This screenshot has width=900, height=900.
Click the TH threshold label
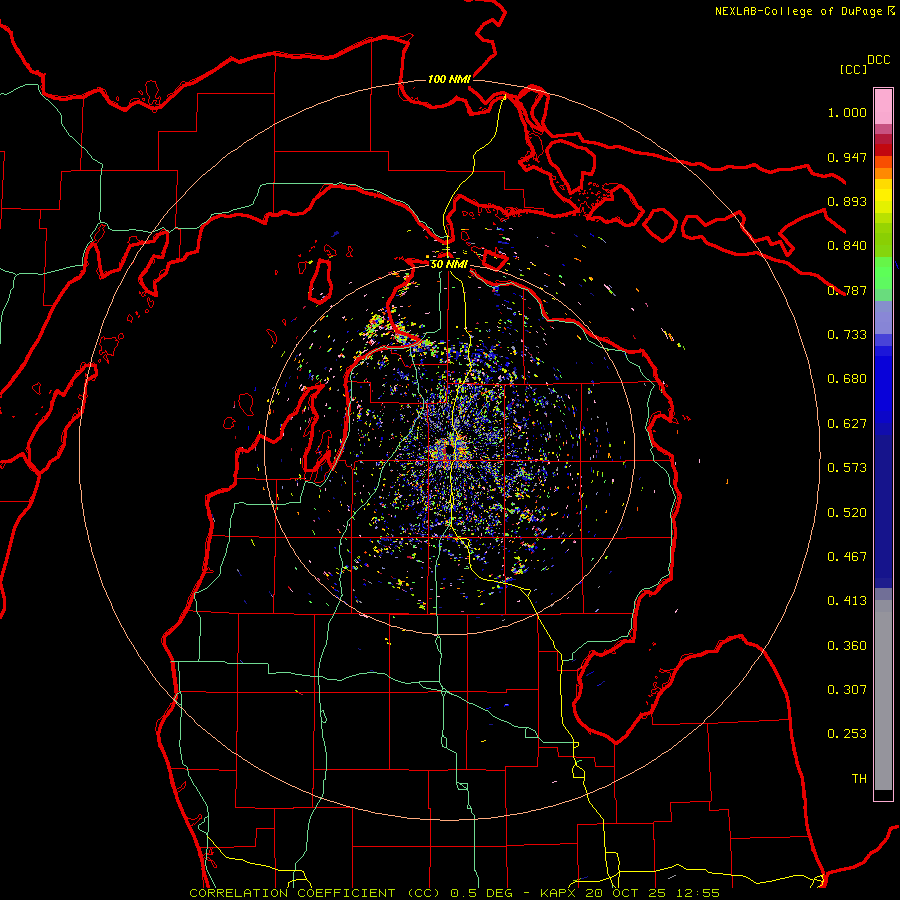coord(859,779)
